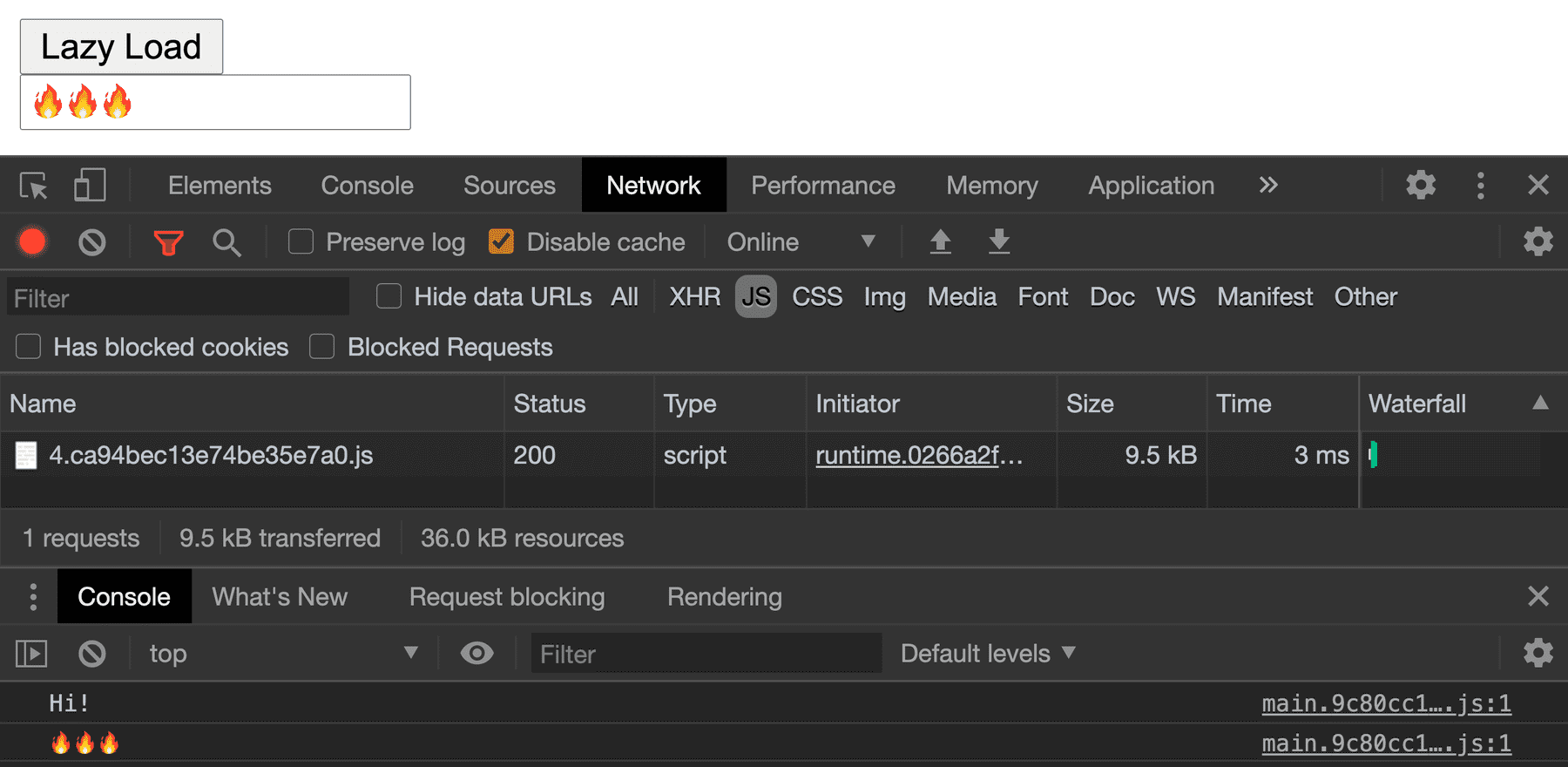Select the Network tab
The image size is (1568, 767).
(x=653, y=185)
